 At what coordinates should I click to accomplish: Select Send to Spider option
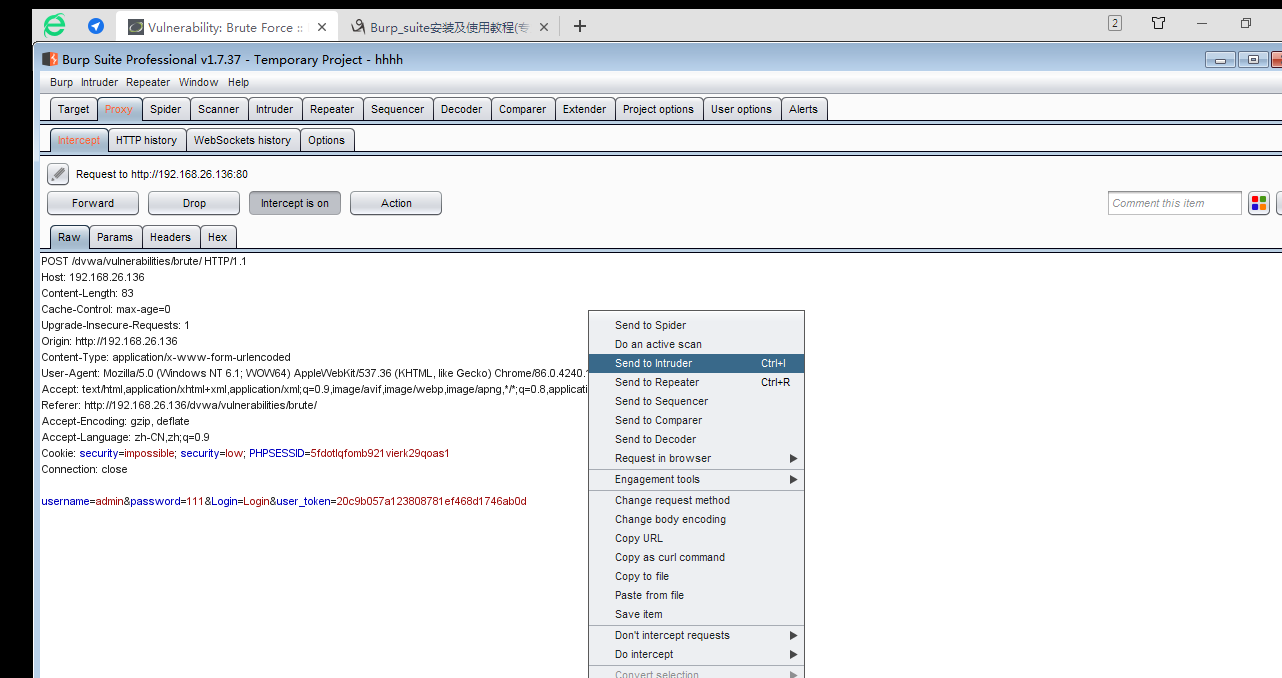coord(696,325)
